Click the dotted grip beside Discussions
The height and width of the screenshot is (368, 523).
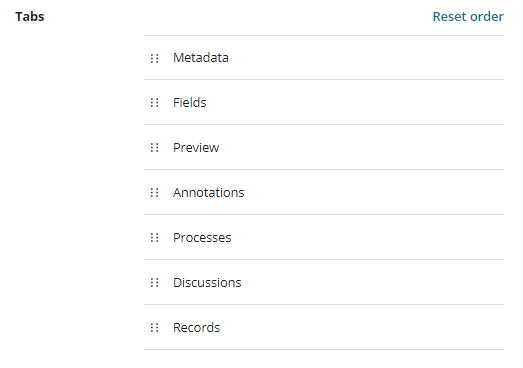(x=154, y=283)
